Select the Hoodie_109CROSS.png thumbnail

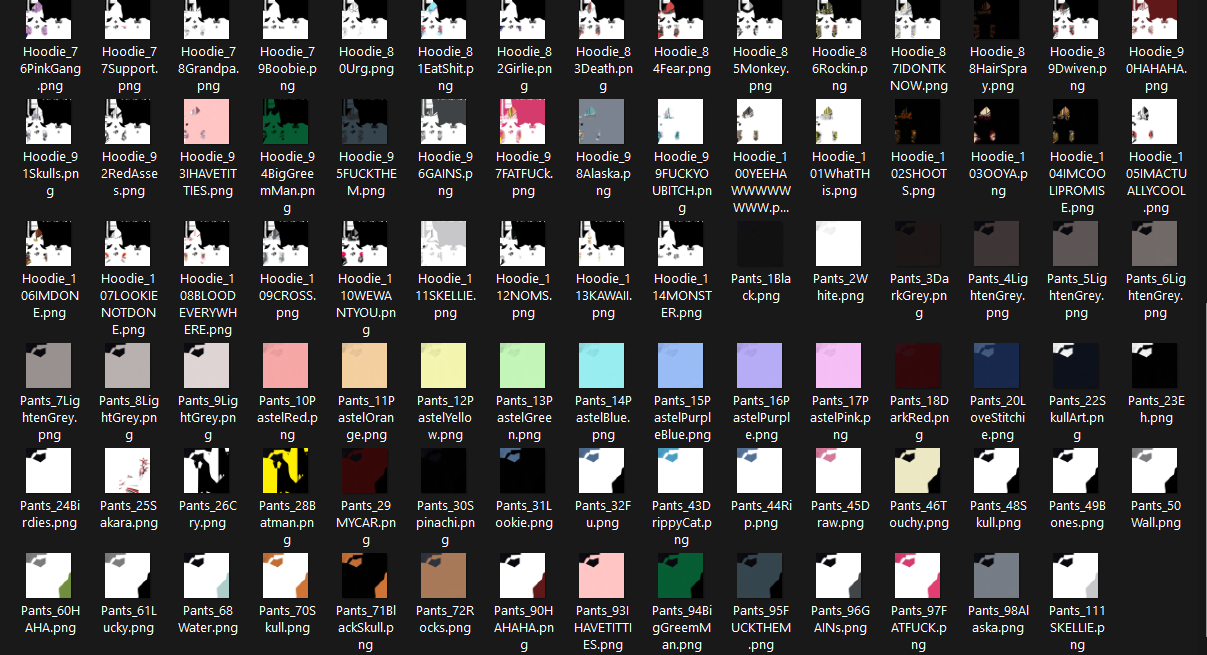(x=284, y=245)
